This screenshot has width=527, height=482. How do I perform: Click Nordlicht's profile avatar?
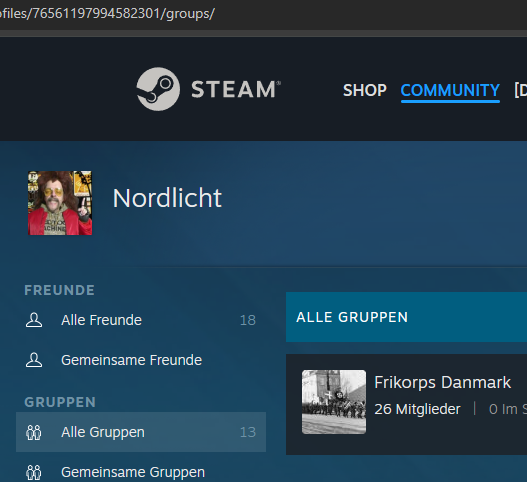point(60,203)
